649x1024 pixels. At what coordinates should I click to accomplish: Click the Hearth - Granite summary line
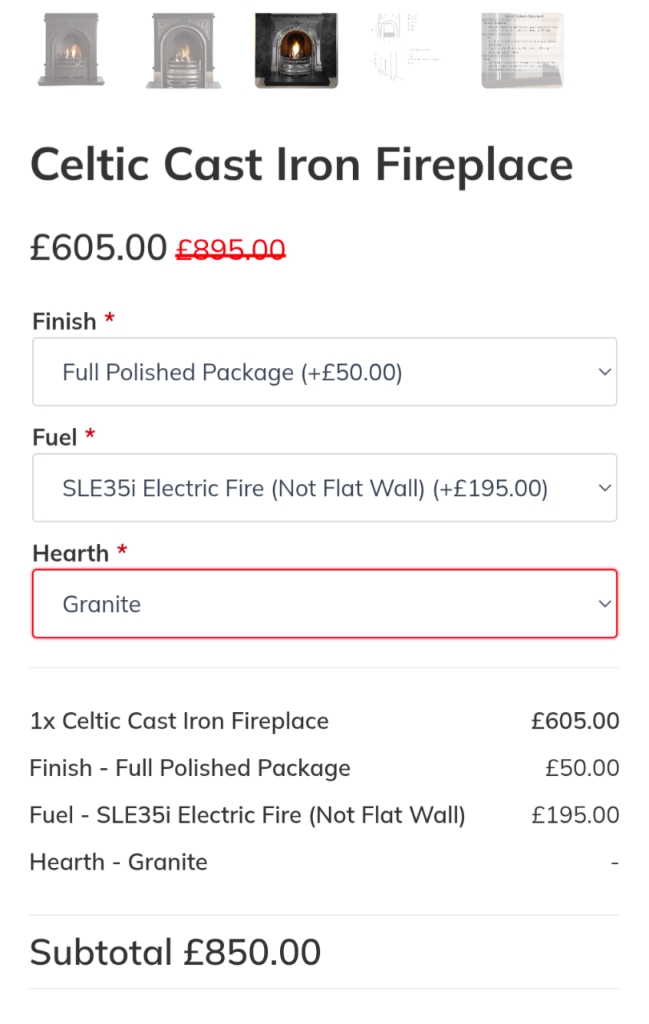(119, 862)
